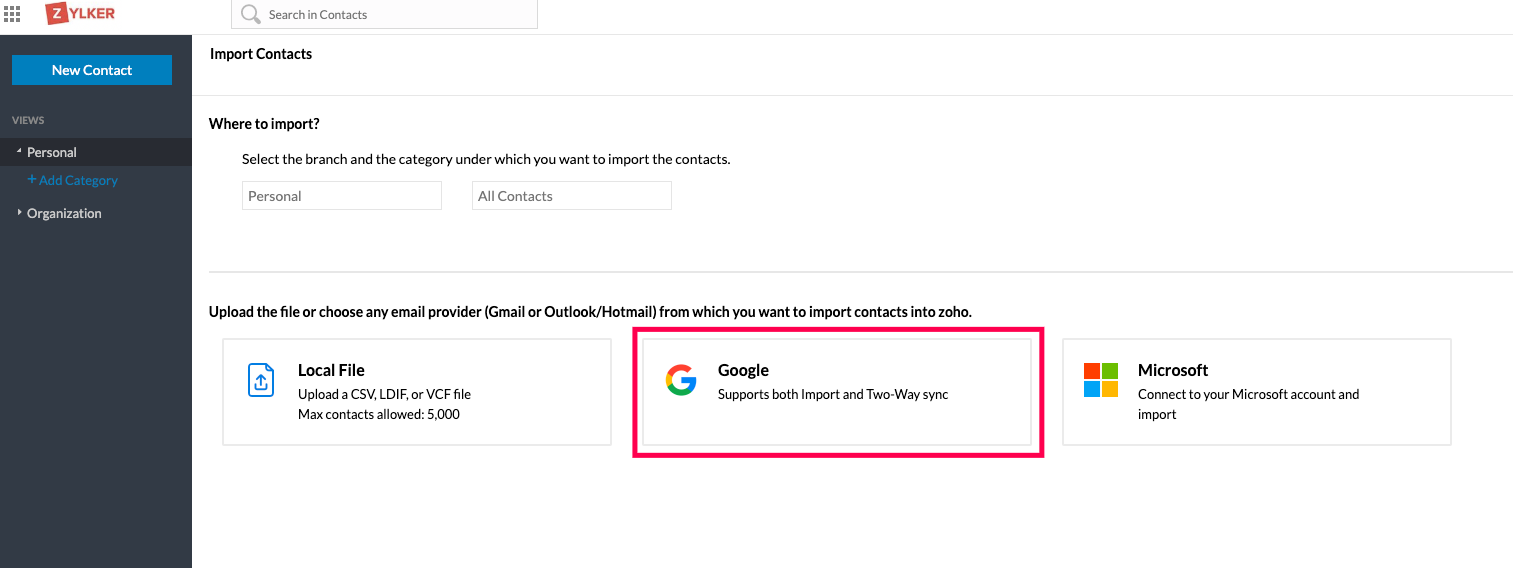Click the Local File upload icon
The image size is (1513, 568).
tap(260, 380)
